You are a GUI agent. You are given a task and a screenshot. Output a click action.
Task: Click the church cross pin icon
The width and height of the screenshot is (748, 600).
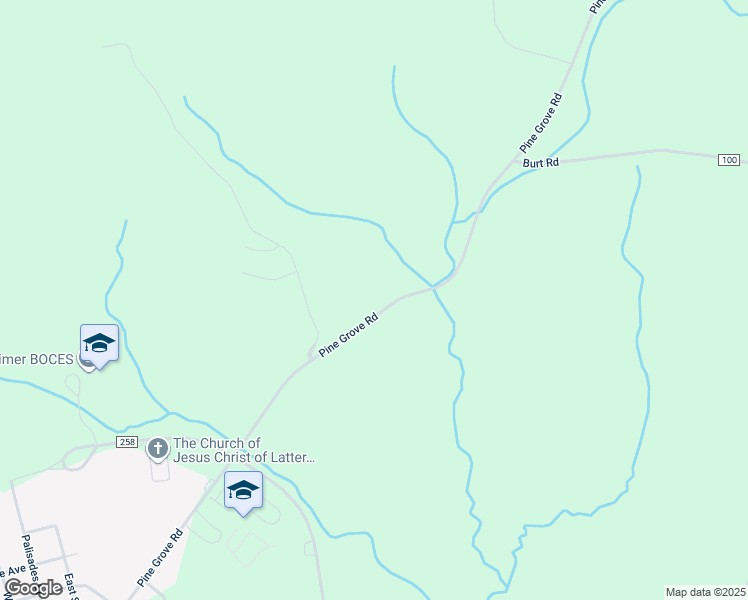click(x=157, y=449)
